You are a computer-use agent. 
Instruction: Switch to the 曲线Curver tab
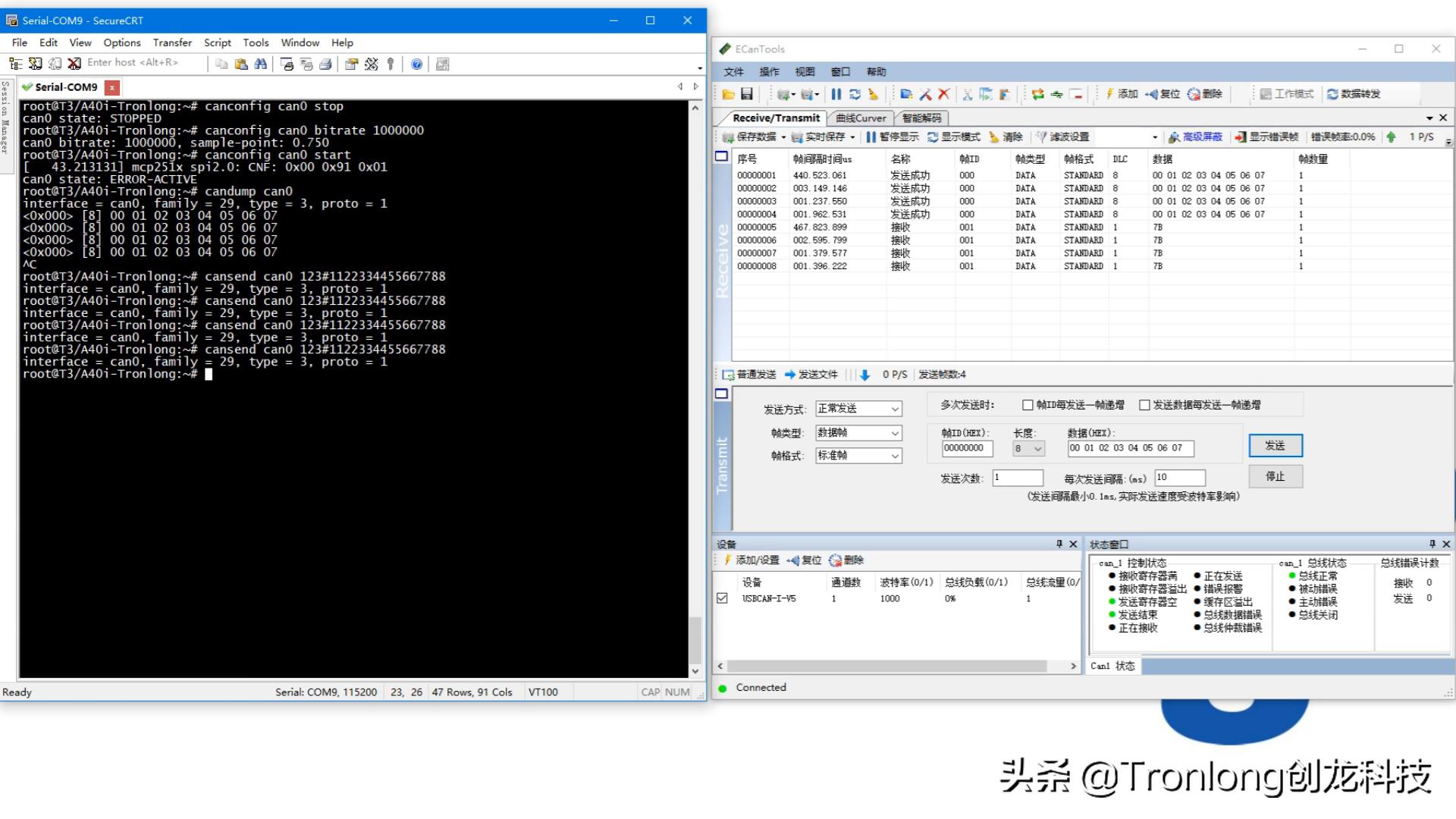[x=861, y=118]
